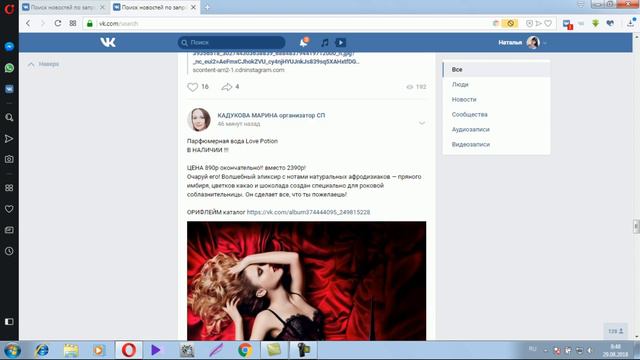This screenshot has width=640, height=360.
Task: Launch Internet Explorer from taskbar
Action: pyautogui.click(x=42, y=350)
